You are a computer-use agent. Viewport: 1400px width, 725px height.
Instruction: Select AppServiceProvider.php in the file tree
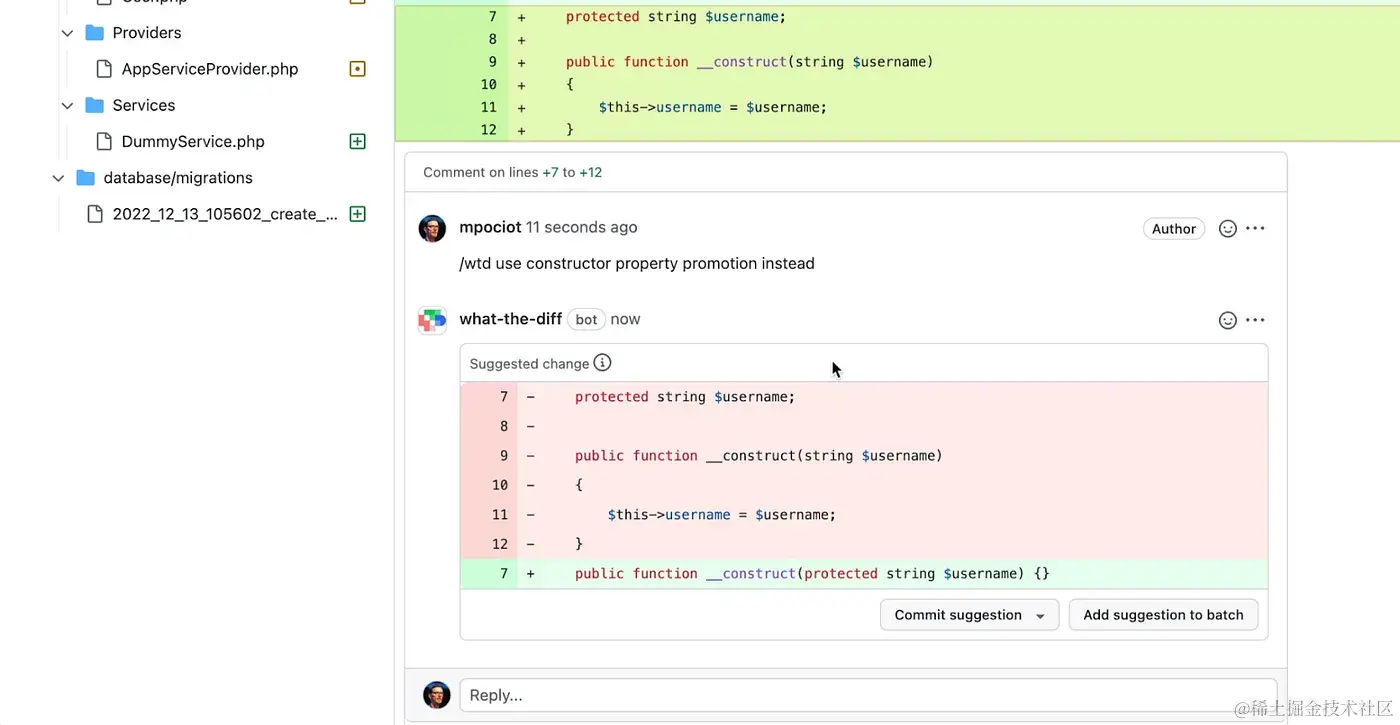[210, 69]
